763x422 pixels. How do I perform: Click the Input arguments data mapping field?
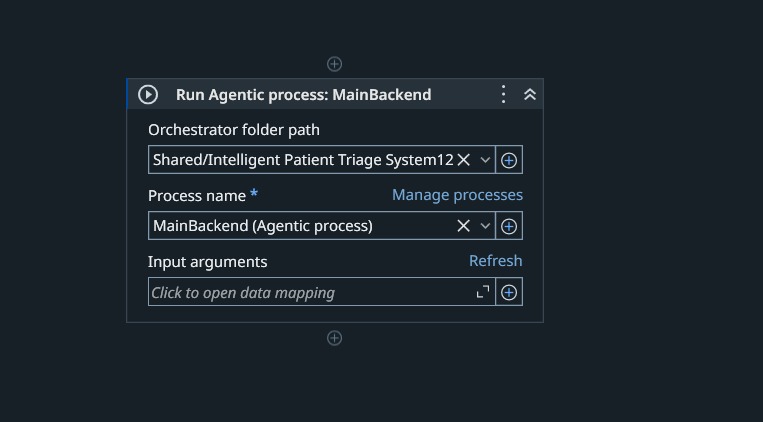point(322,292)
